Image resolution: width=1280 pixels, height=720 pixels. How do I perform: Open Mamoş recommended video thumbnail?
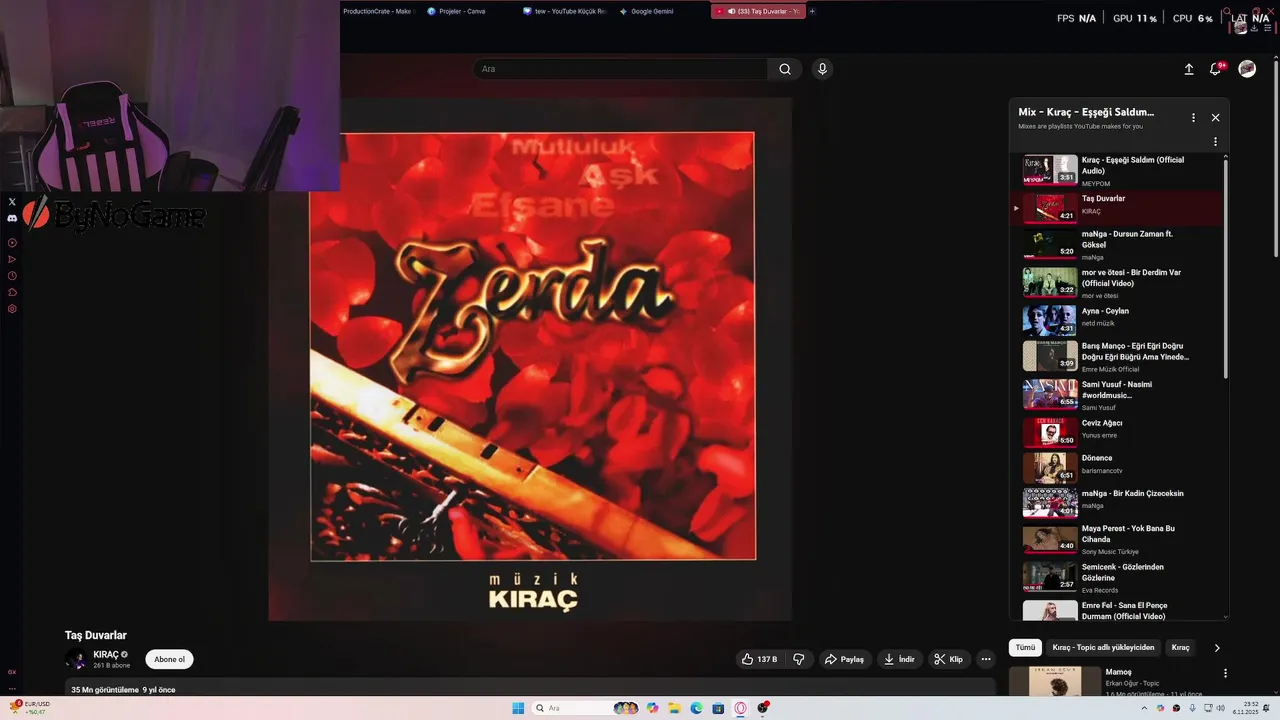pyautogui.click(x=1054, y=681)
